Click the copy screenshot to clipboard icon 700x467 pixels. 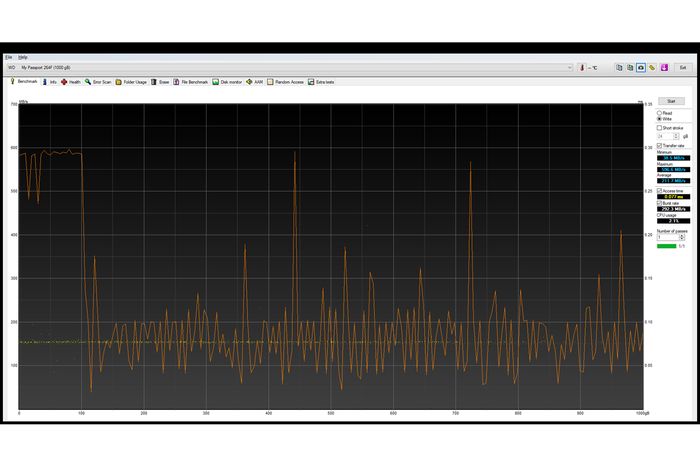click(630, 67)
